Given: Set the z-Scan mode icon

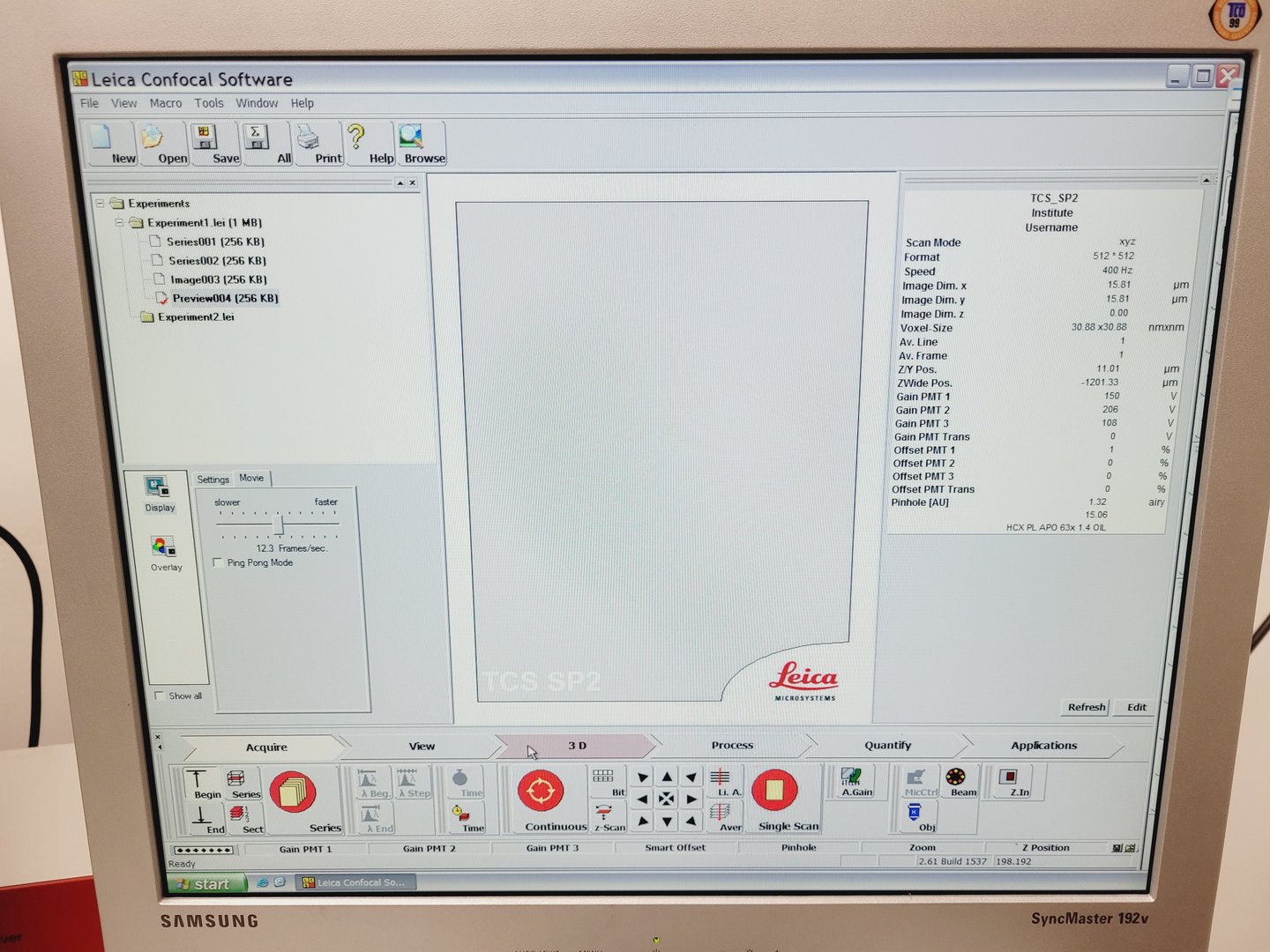Looking at the screenshot, I should coord(605,815).
